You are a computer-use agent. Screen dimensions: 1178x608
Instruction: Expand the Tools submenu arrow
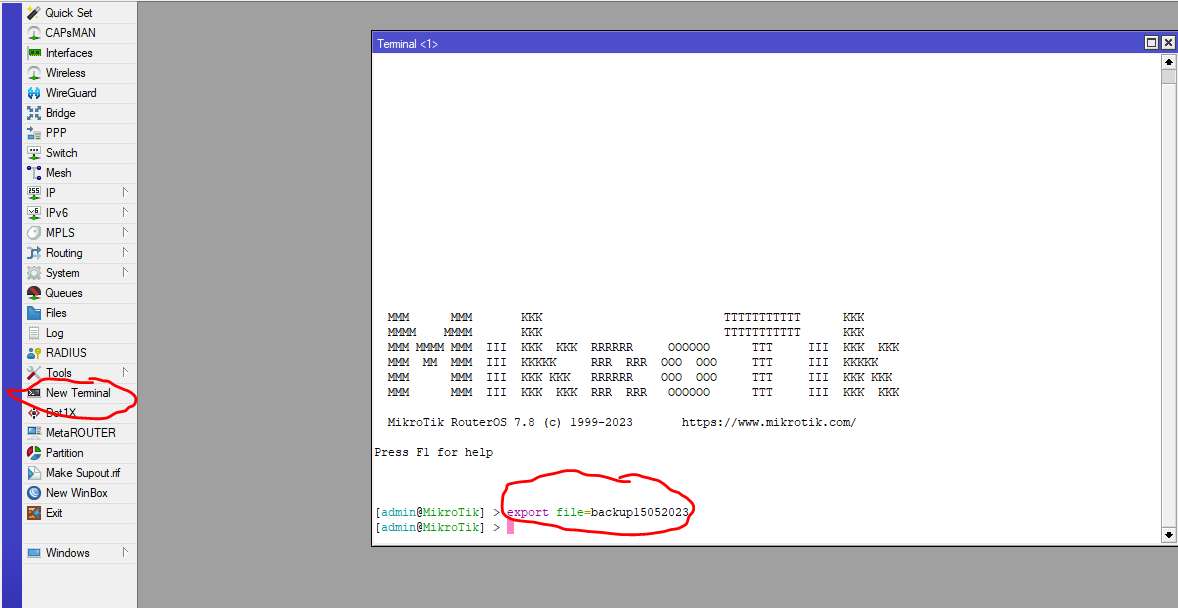coord(125,372)
